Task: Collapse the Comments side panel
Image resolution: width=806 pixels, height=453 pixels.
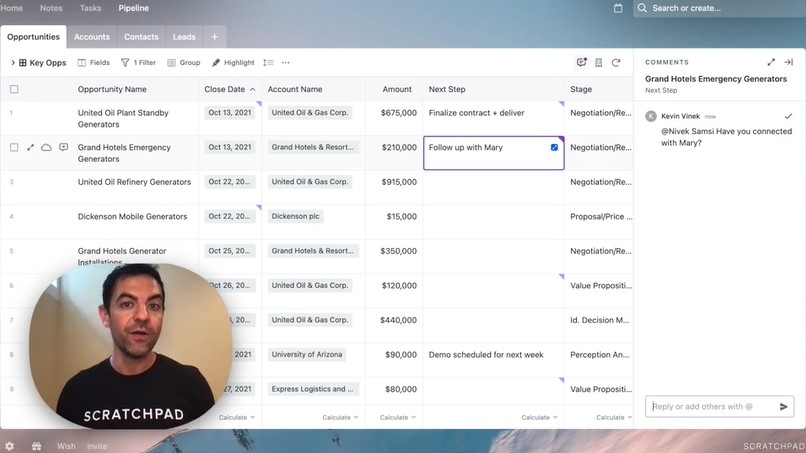Action: click(788, 62)
